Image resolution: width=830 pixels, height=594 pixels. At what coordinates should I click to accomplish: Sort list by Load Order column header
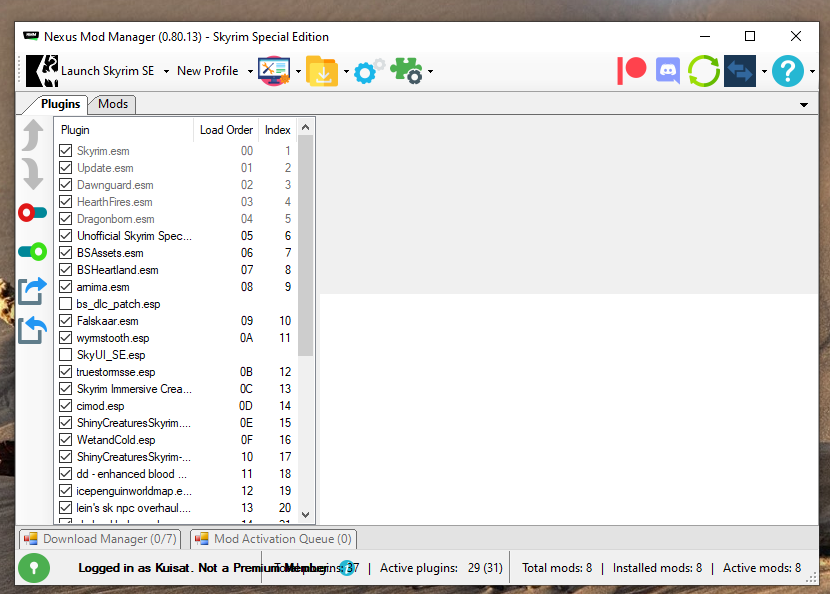[x=226, y=130]
